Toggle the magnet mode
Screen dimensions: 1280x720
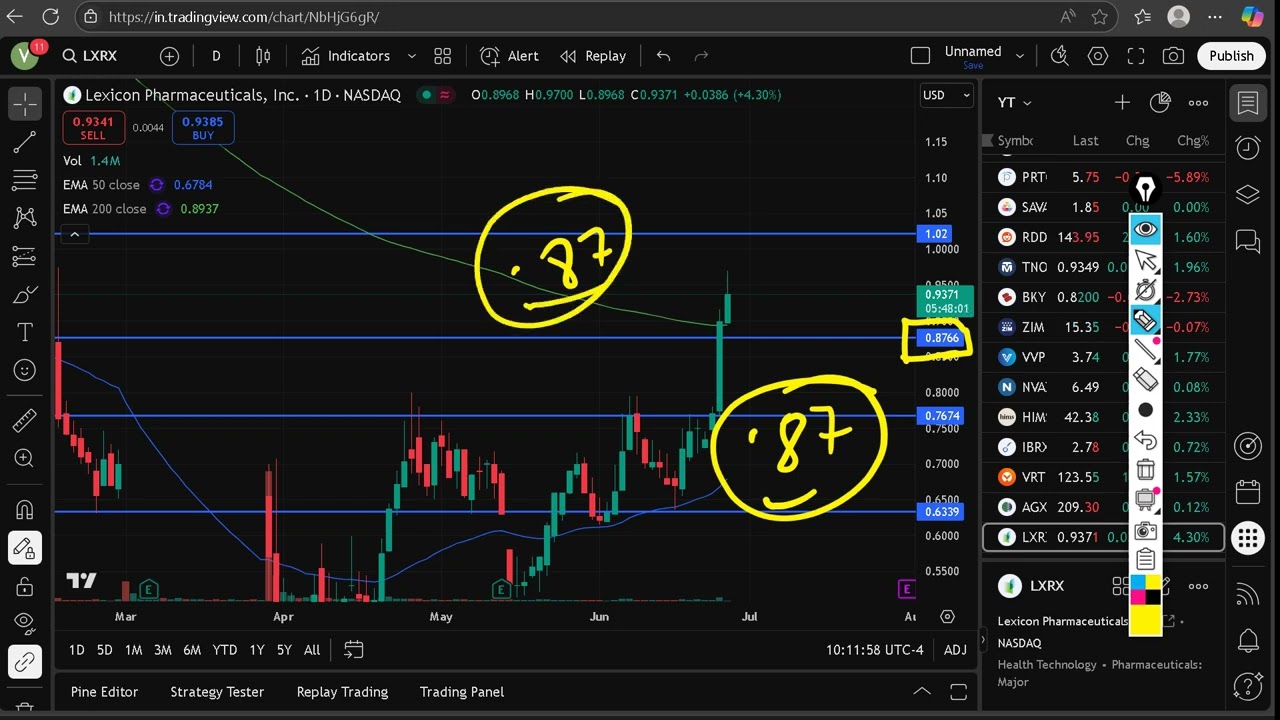[x=25, y=509]
